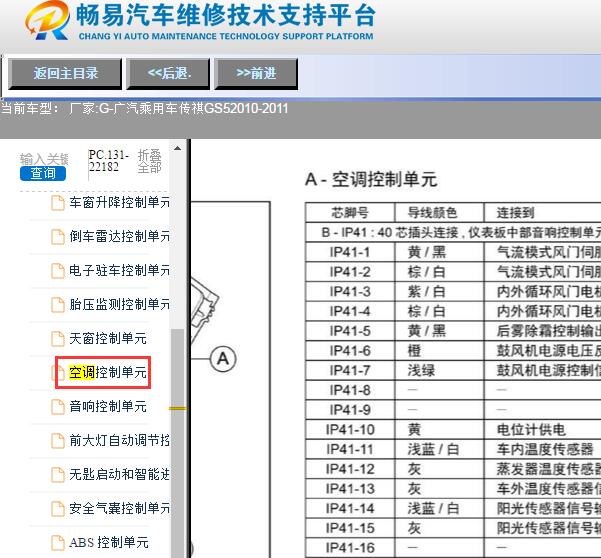601x558 pixels.
Task: Go back with the <<后退 button
Action: [168, 74]
